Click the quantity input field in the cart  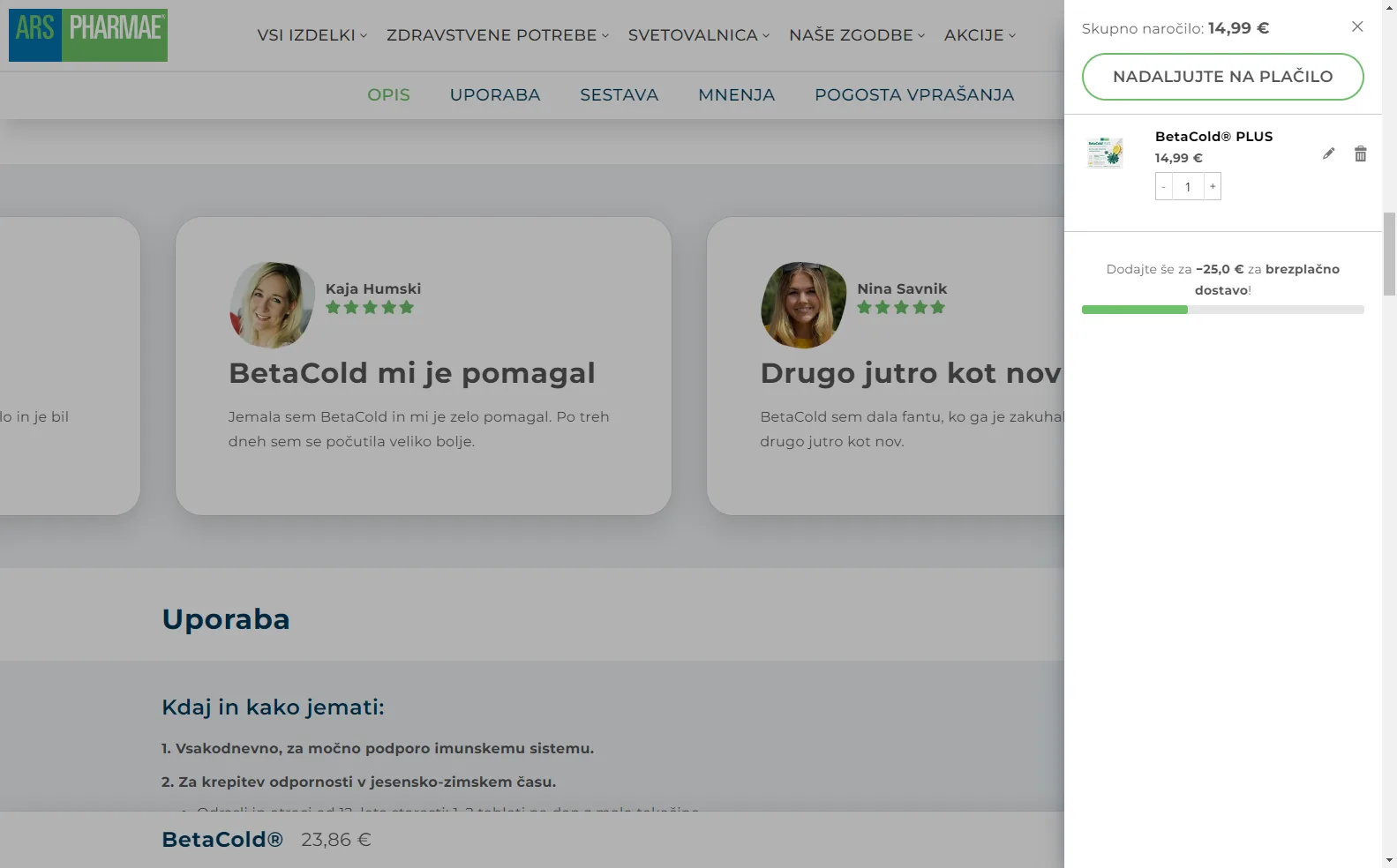click(x=1189, y=186)
